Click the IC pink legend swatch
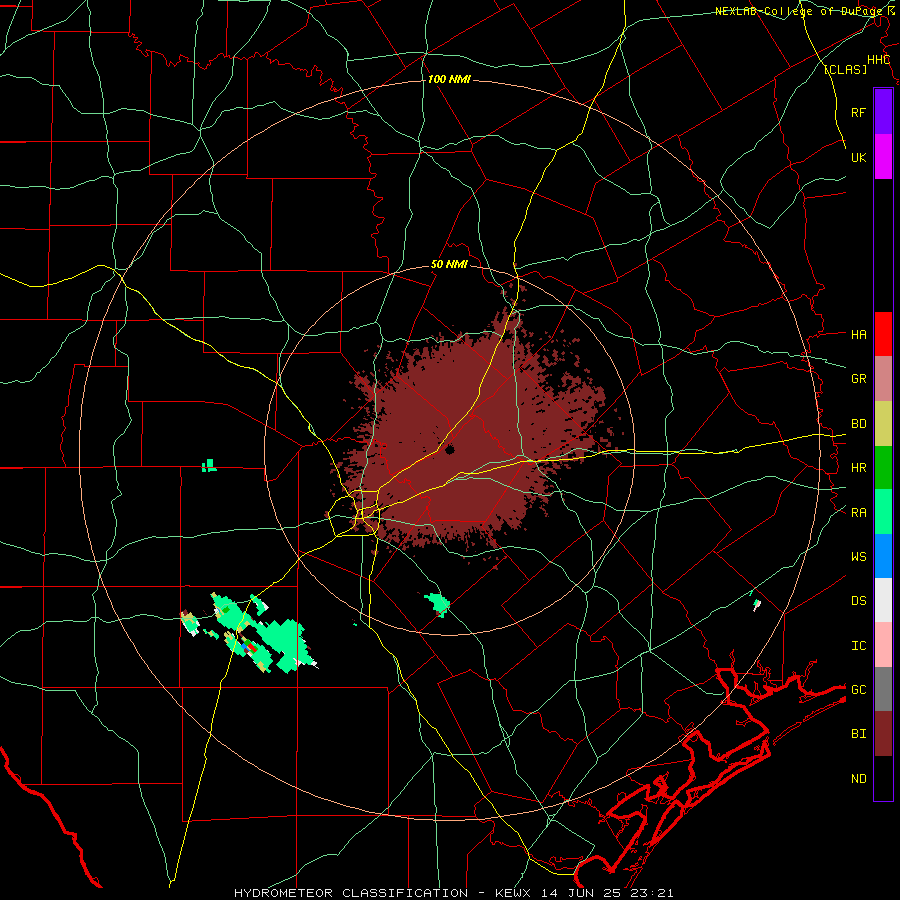 click(x=883, y=645)
